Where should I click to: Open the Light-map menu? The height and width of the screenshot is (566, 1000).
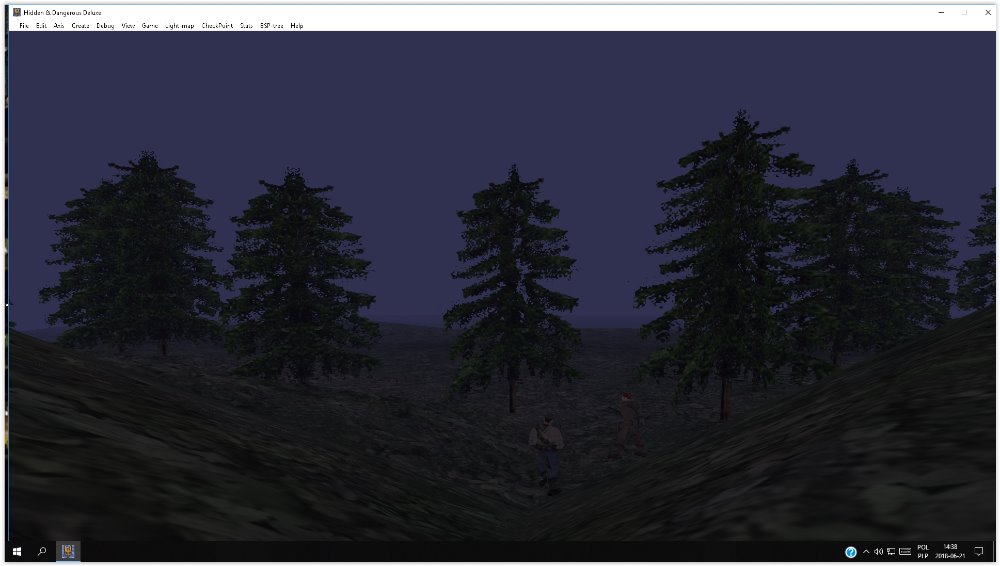(180, 25)
